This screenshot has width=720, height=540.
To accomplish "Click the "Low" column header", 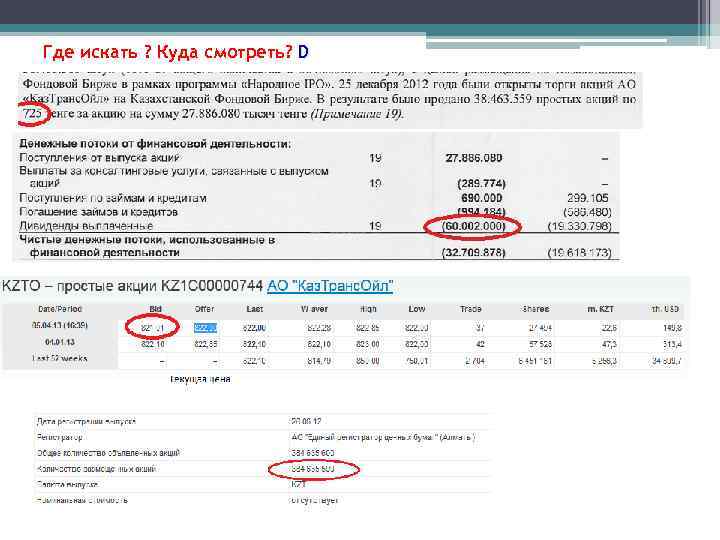I will point(417,309).
